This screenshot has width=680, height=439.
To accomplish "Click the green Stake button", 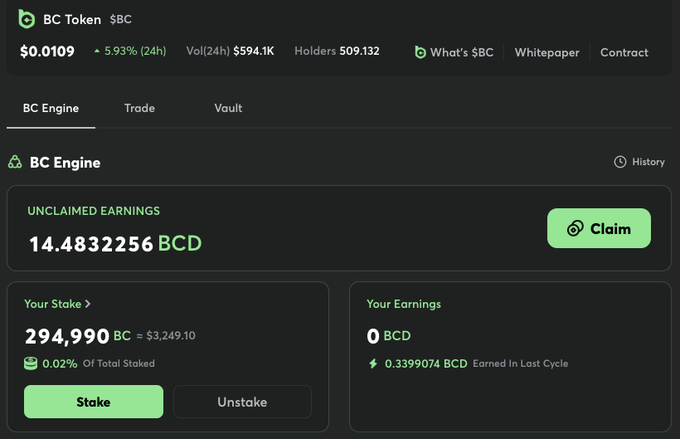I will click(x=94, y=402).
